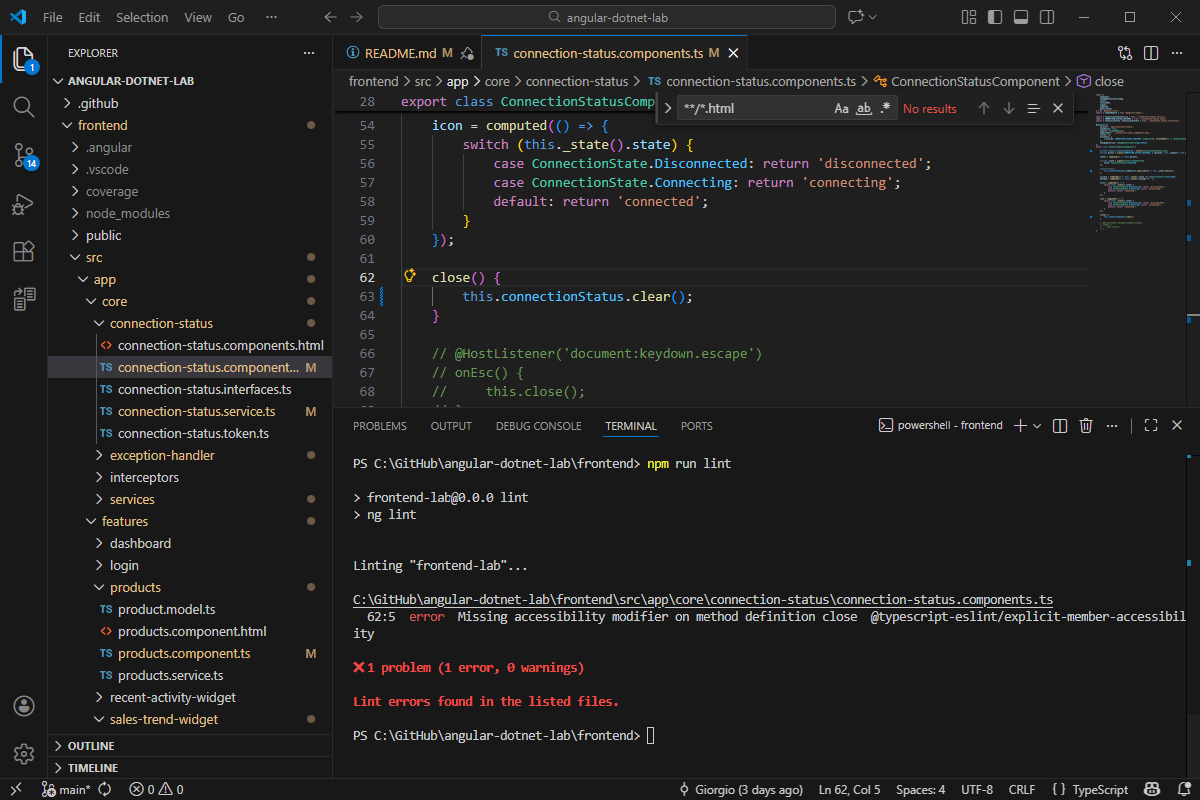The width and height of the screenshot is (1200, 800).
Task: Click the UTF-8 encoding indicator
Action: pyautogui.click(x=976, y=789)
